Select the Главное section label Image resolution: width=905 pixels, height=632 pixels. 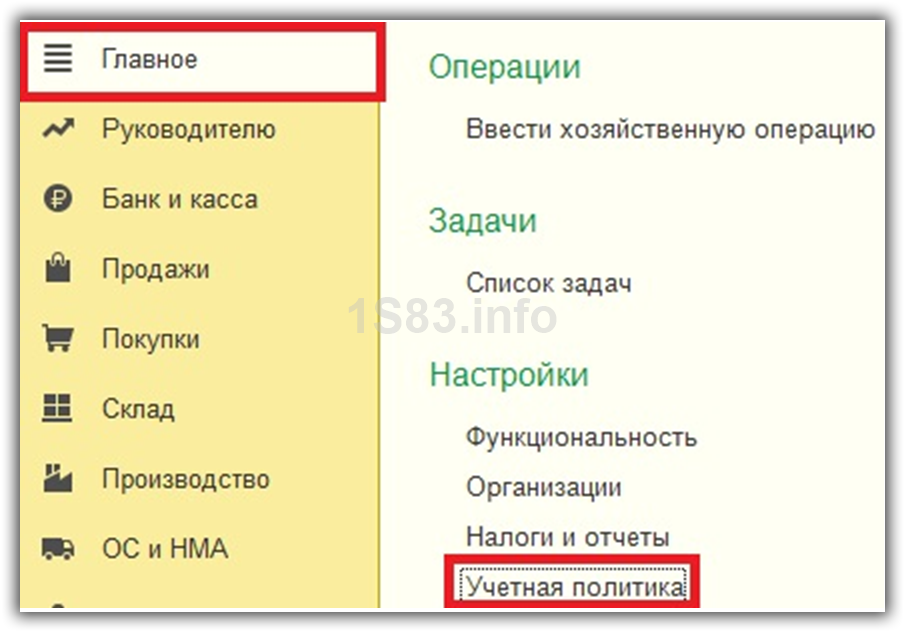click(x=150, y=60)
